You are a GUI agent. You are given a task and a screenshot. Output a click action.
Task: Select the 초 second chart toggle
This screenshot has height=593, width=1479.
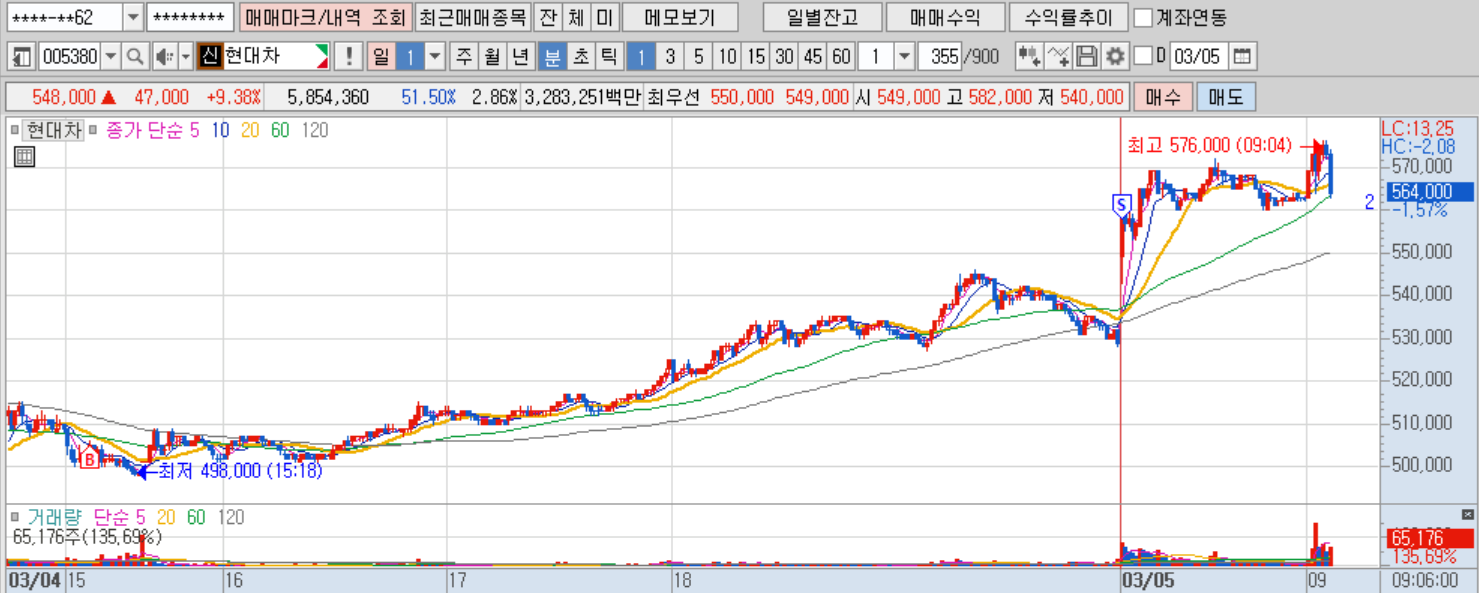tap(580, 56)
